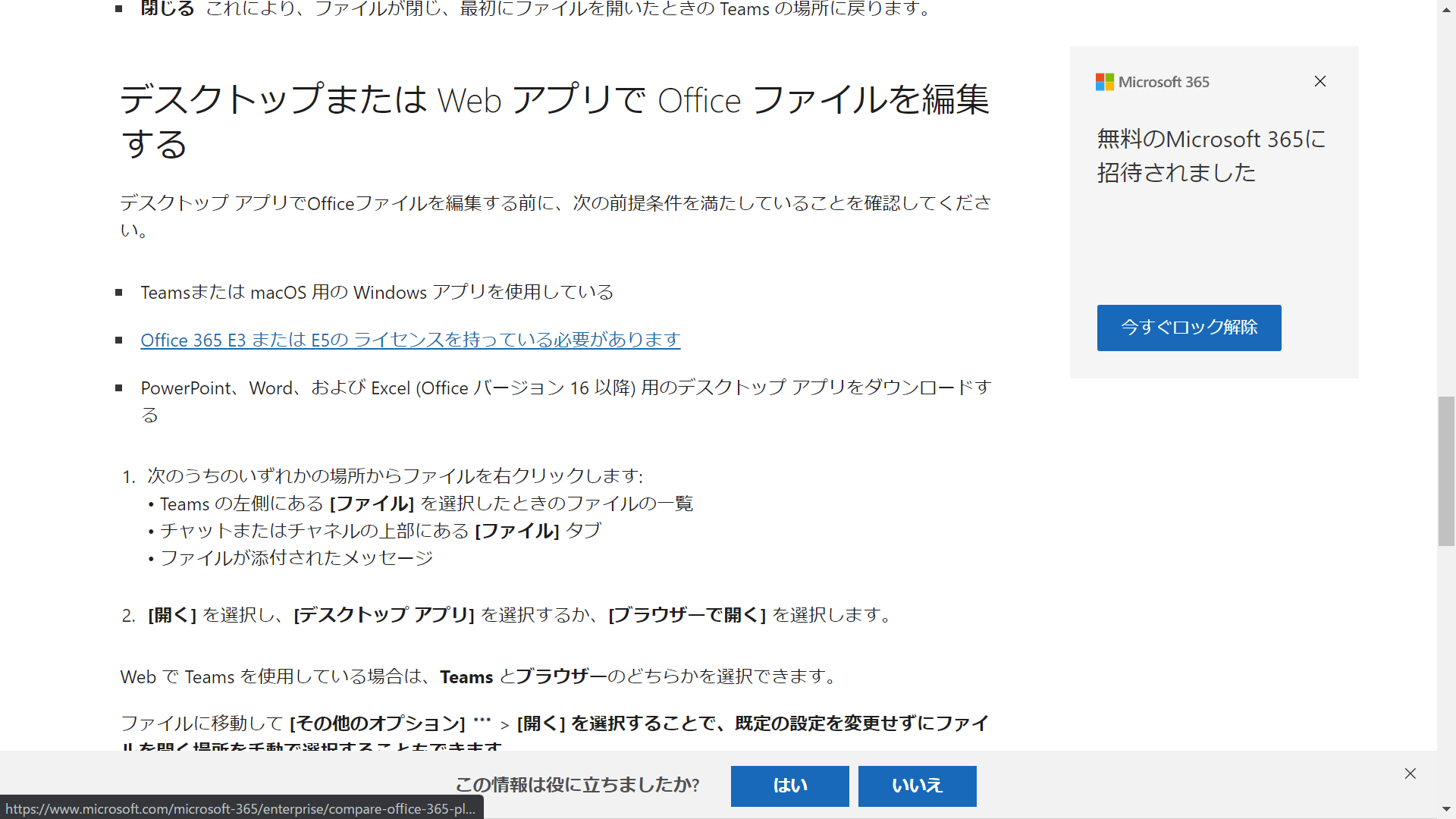This screenshot has height=819, width=1456.
Task: Click the three-dots その他のオプション icon in the text
Action: [482, 720]
